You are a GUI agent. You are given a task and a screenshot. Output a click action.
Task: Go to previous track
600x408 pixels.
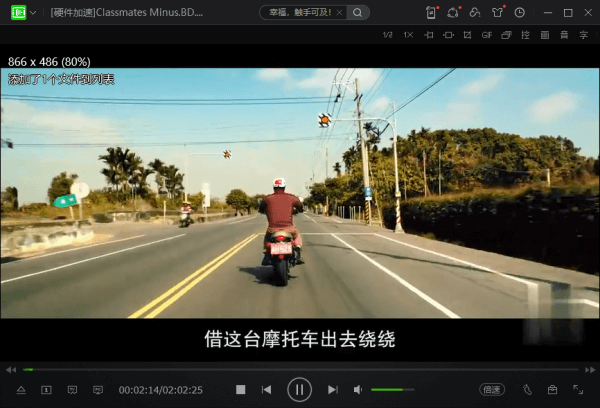[x=266, y=390]
